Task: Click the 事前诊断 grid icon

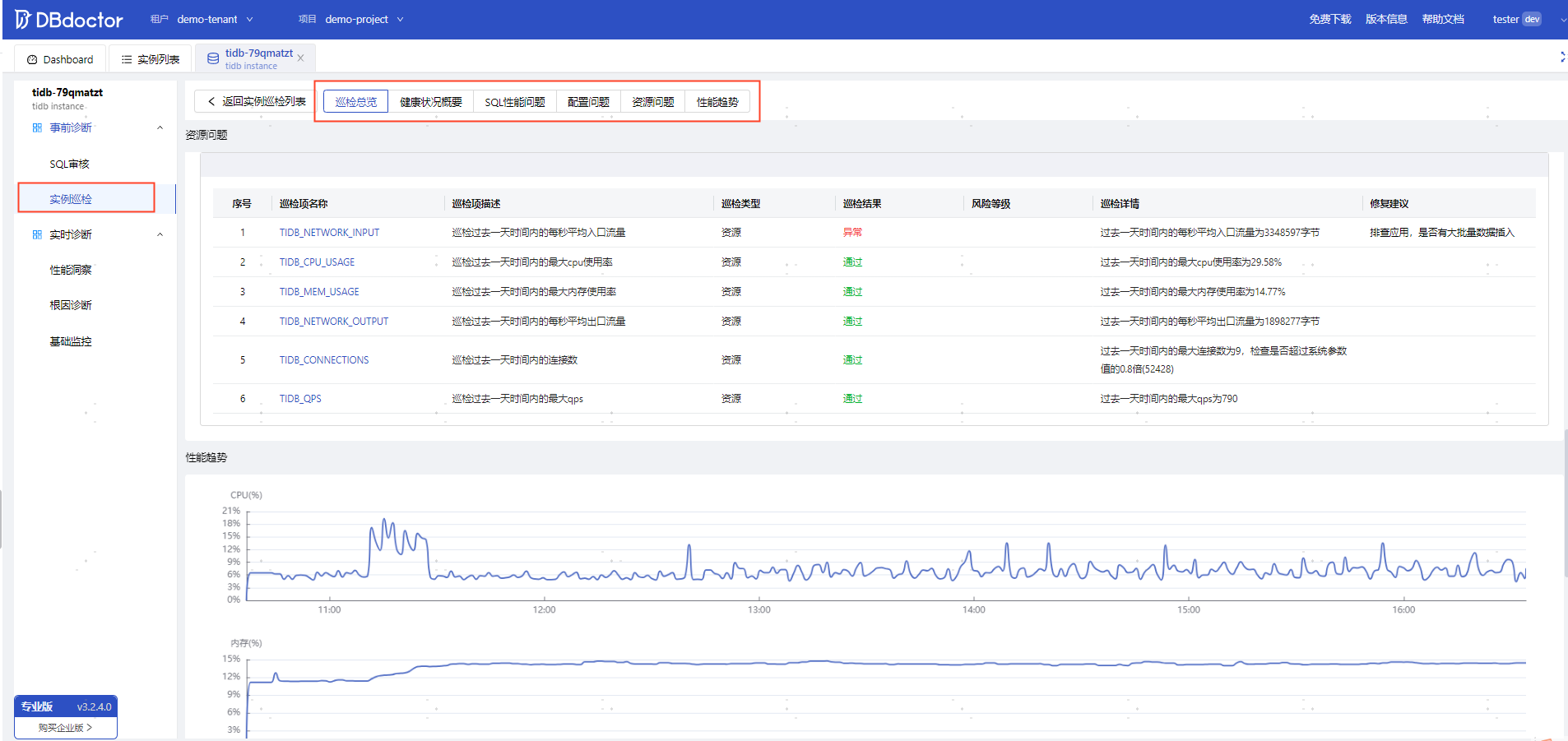Action: click(37, 127)
